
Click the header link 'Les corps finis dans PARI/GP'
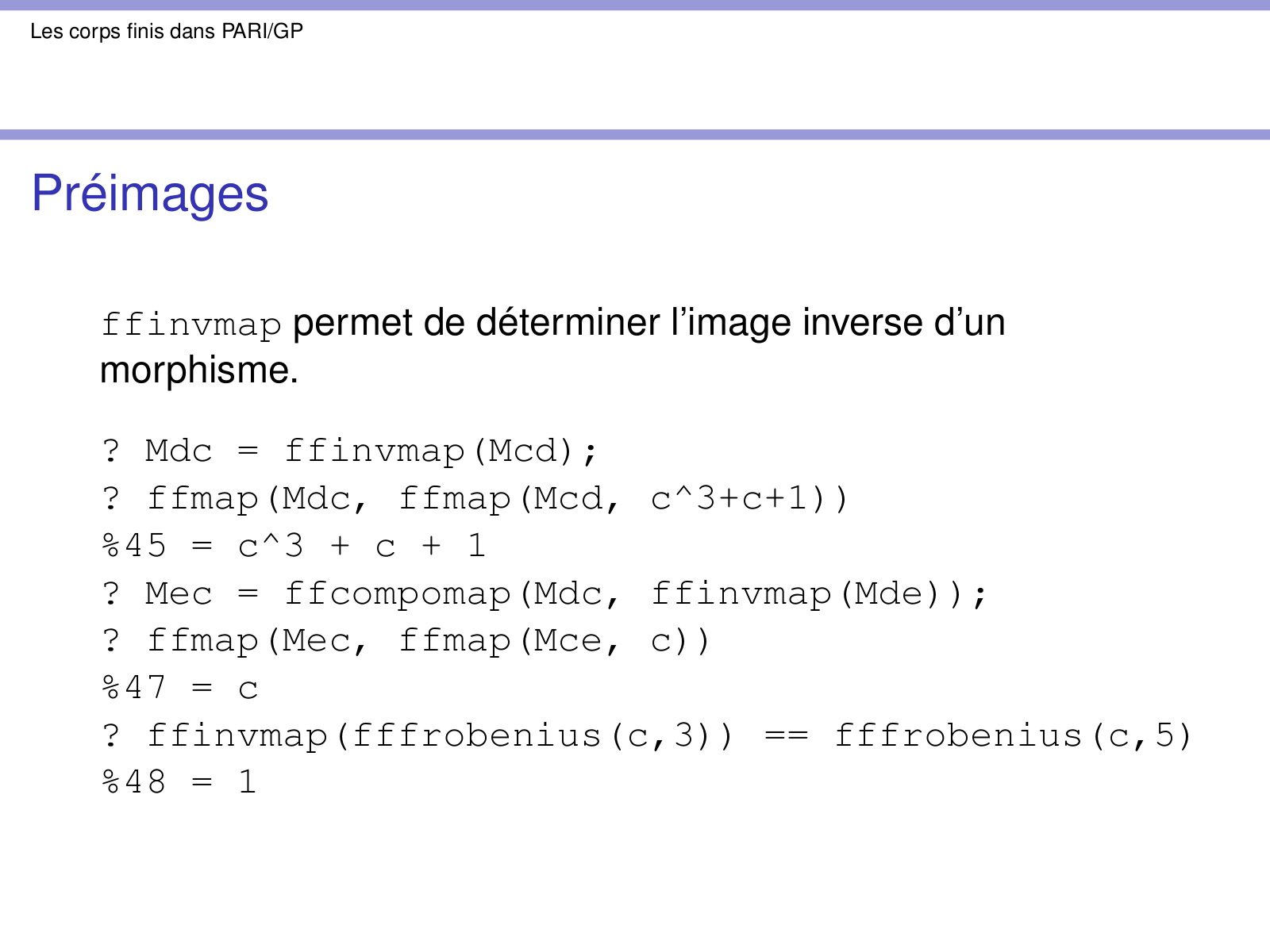[167, 31]
